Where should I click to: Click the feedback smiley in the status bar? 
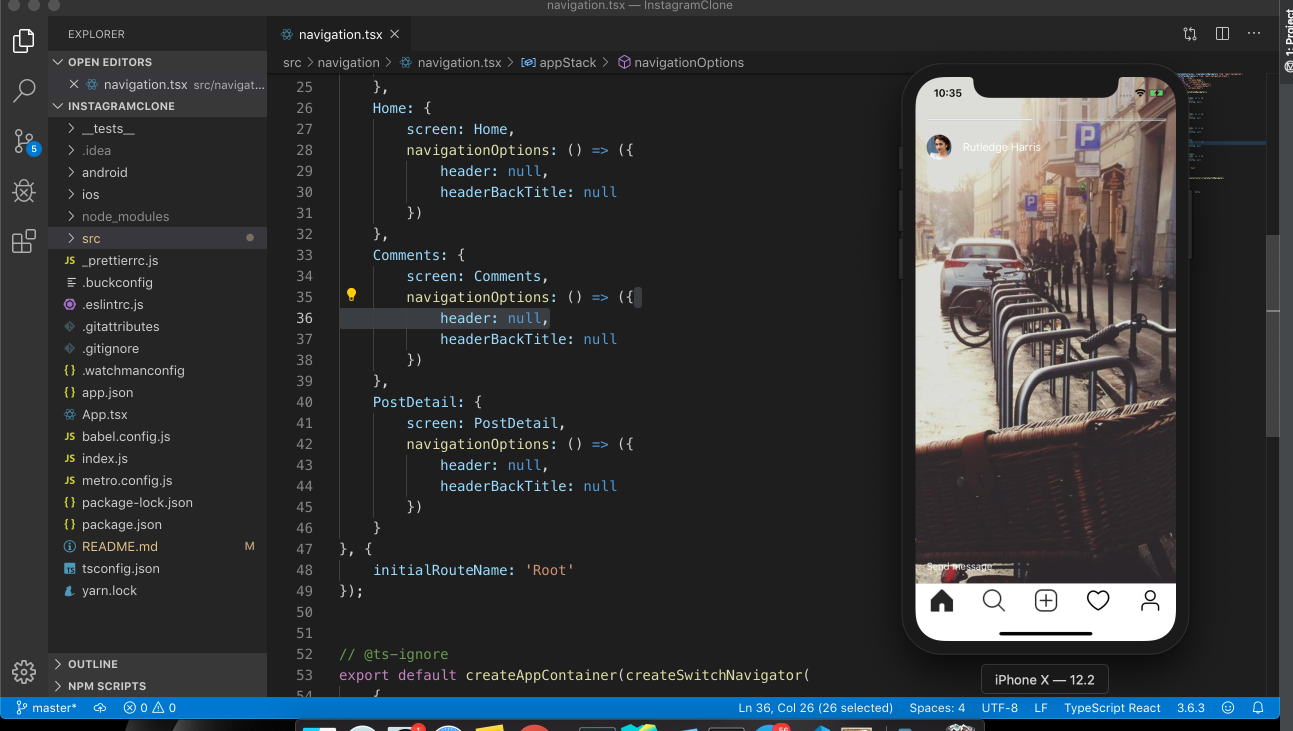[x=1228, y=707]
